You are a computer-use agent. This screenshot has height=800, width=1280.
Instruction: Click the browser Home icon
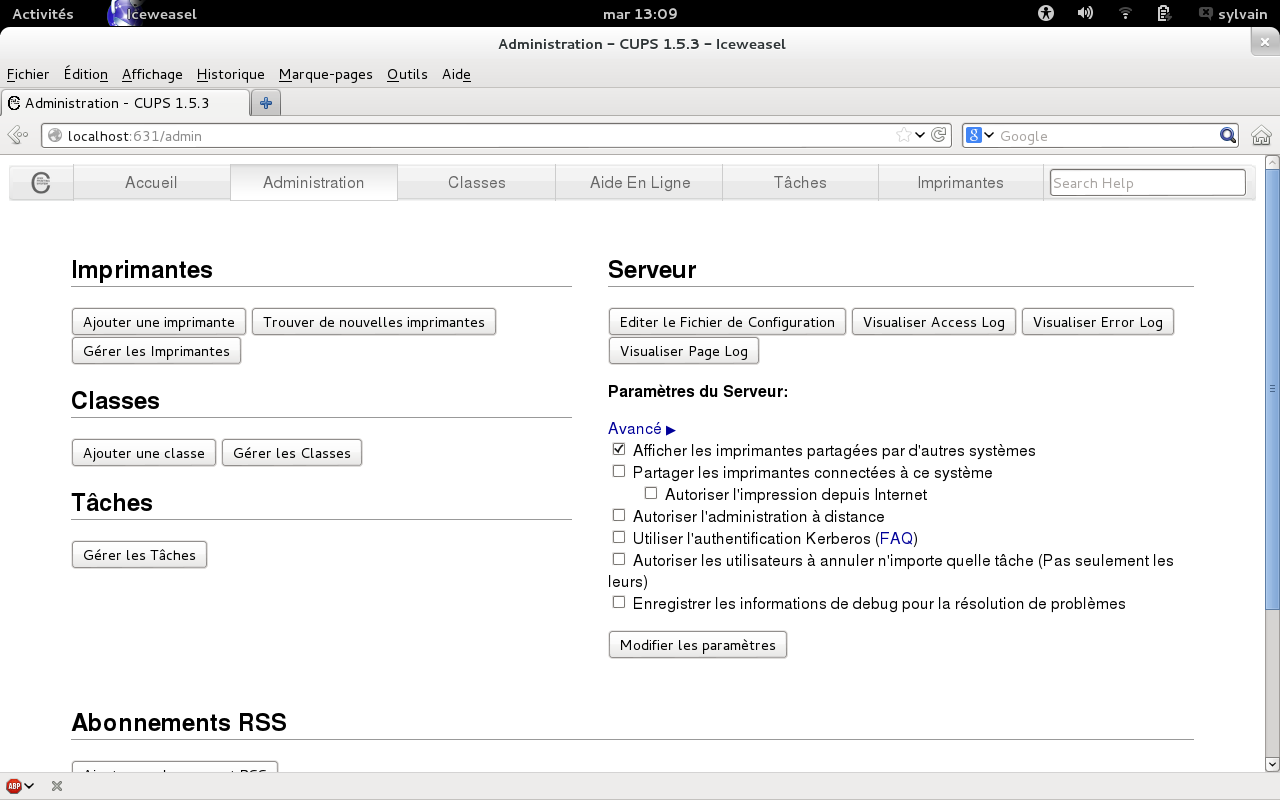1261,136
